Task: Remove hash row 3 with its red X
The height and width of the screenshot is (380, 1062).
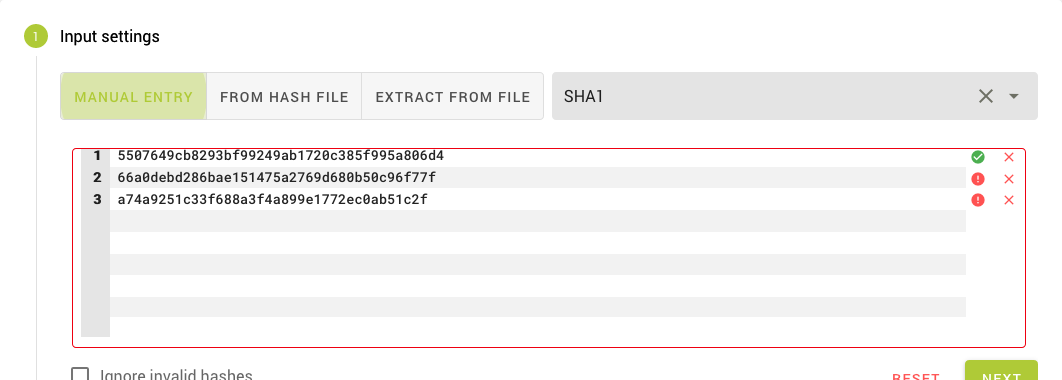Action: click(x=1008, y=200)
